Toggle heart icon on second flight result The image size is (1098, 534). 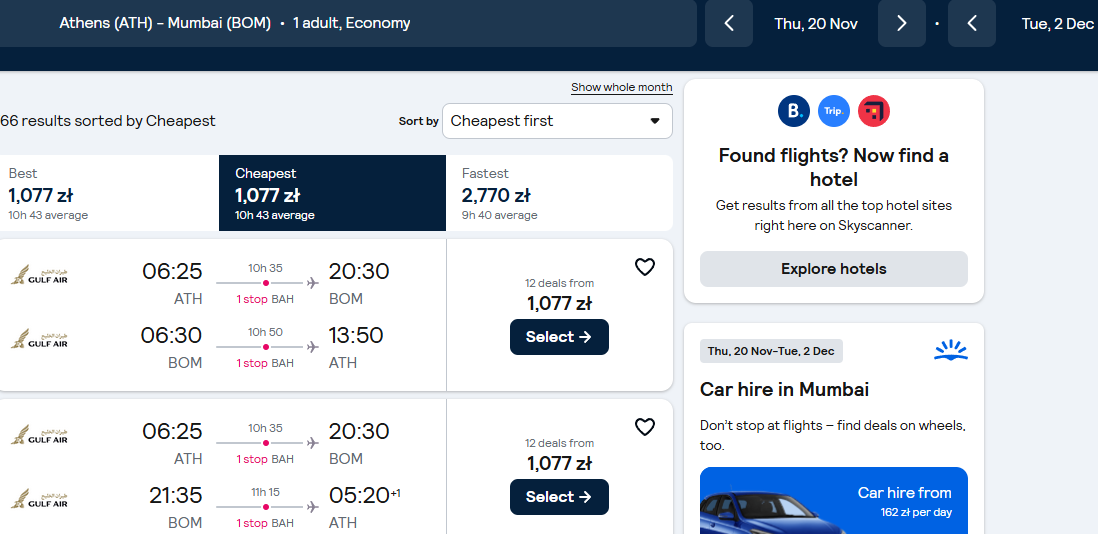tap(644, 427)
